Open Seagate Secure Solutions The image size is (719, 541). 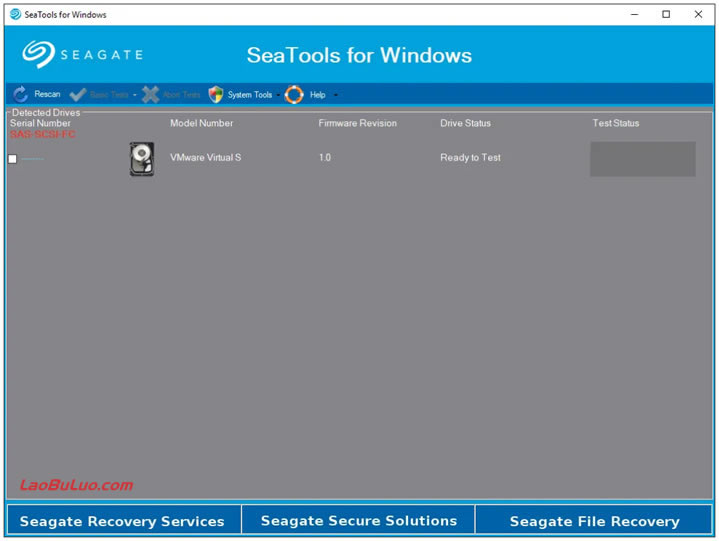pos(358,520)
